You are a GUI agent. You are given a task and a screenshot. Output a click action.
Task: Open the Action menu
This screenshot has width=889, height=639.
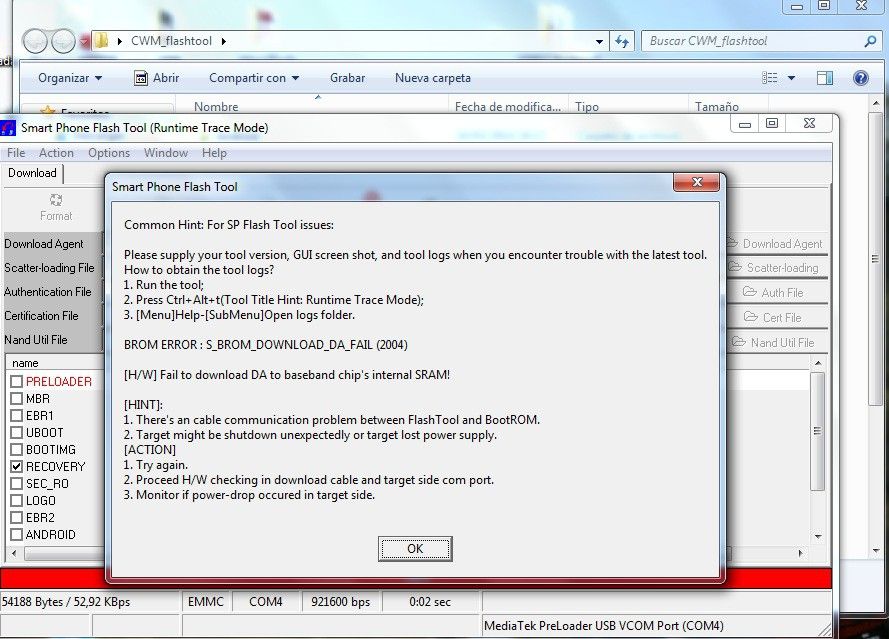[56, 153]
